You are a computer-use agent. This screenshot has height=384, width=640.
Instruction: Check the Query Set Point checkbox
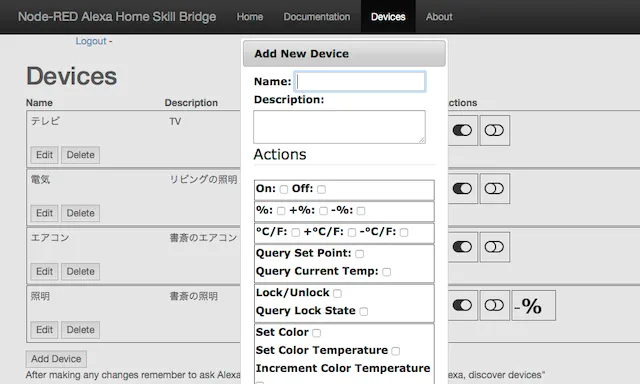click(x=360, y=254)
